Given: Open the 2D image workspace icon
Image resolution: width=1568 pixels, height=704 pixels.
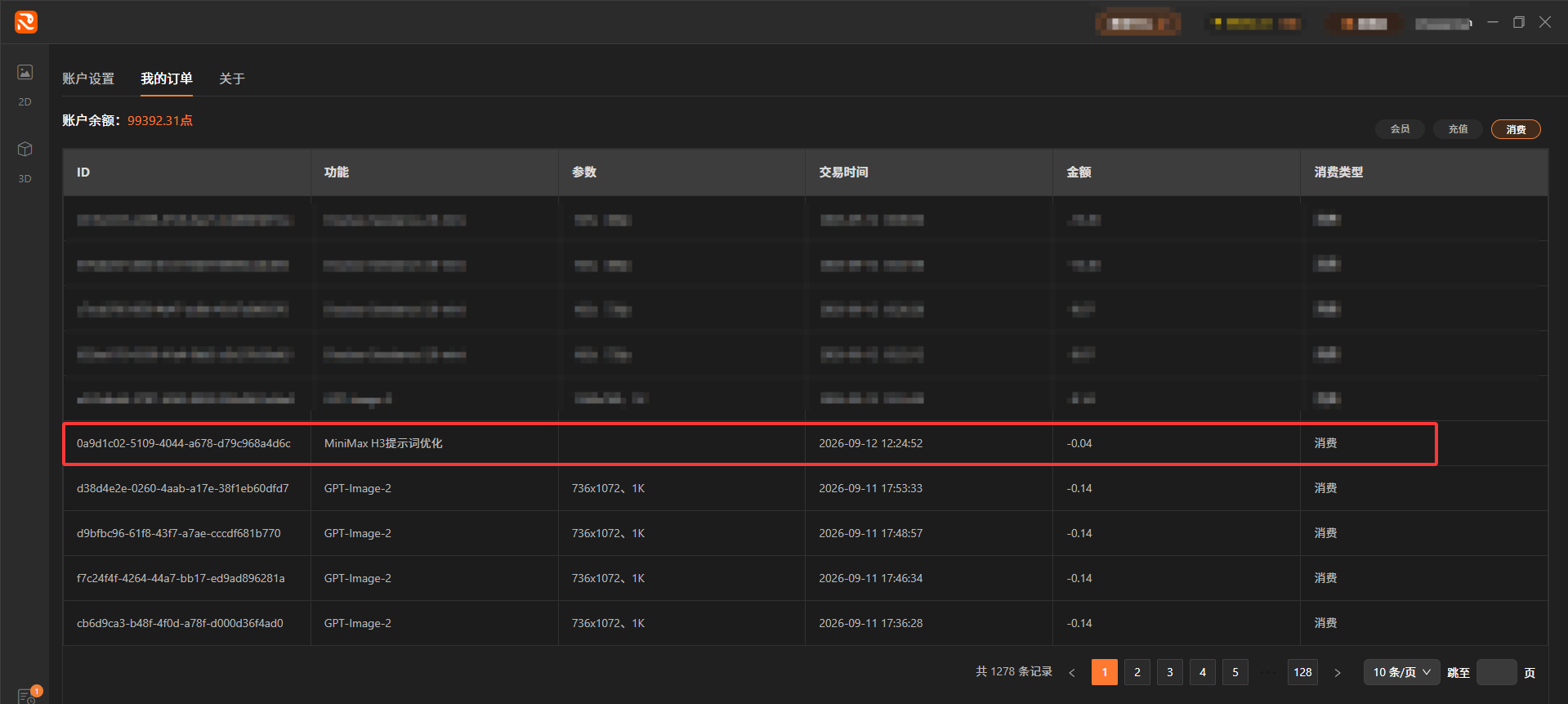Looking at the screenshot, I should coord(25,73).
